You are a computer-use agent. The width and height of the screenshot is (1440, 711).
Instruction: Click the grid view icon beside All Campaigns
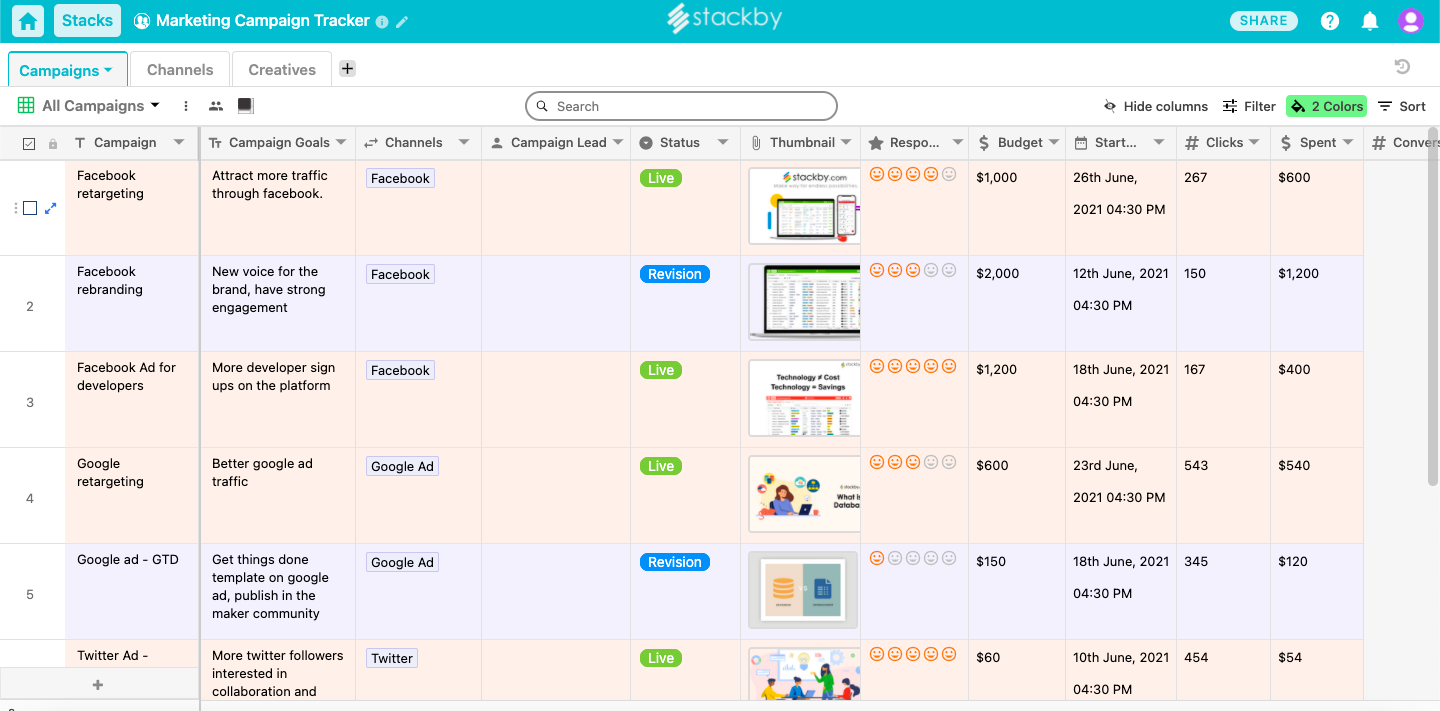(26, 105)
